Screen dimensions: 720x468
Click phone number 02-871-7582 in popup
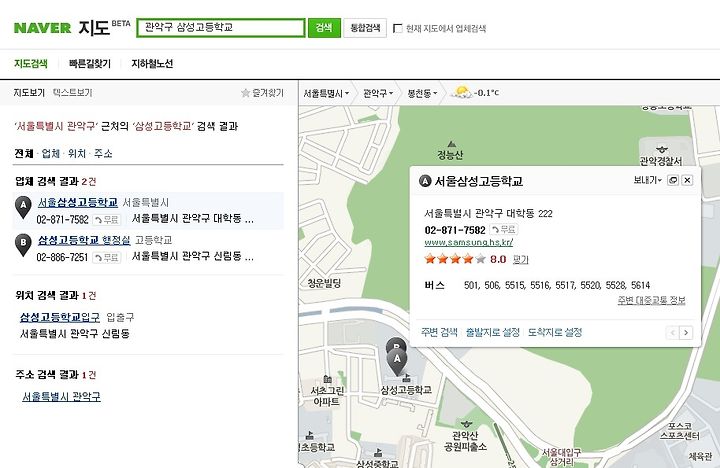coord(455,230)
